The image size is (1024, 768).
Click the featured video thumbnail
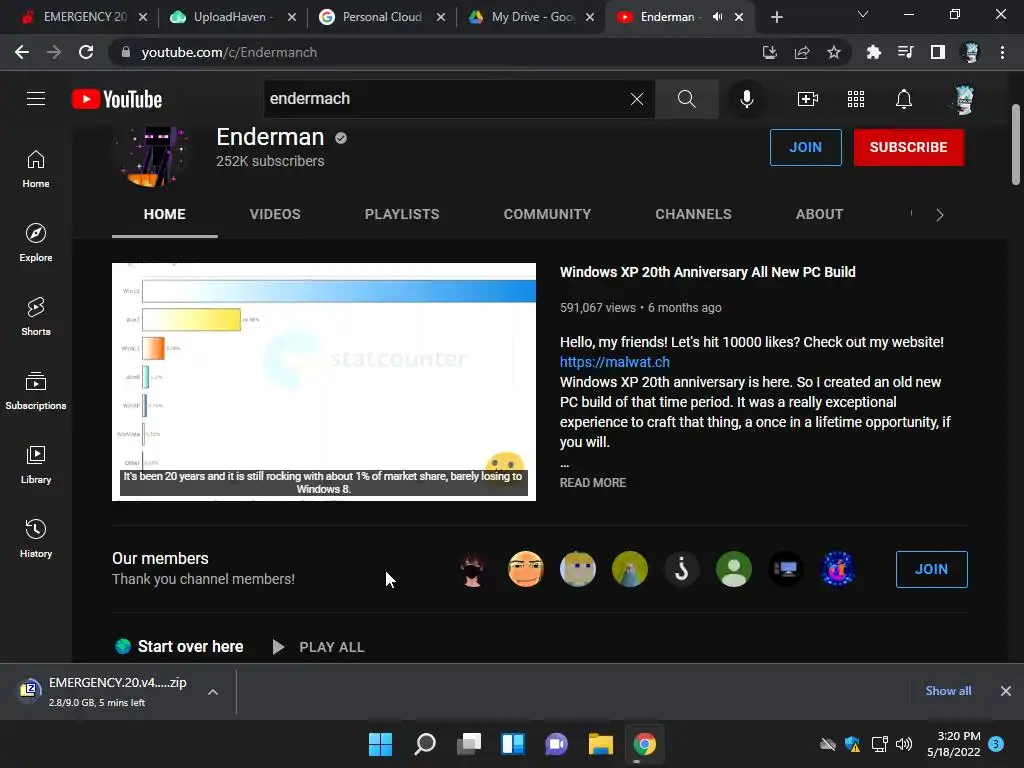coord(324,382)
